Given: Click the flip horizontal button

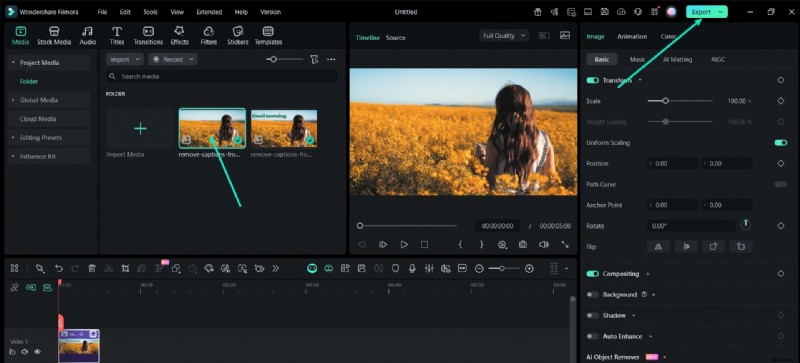Looking at the screenshot, I should point(658,247).
